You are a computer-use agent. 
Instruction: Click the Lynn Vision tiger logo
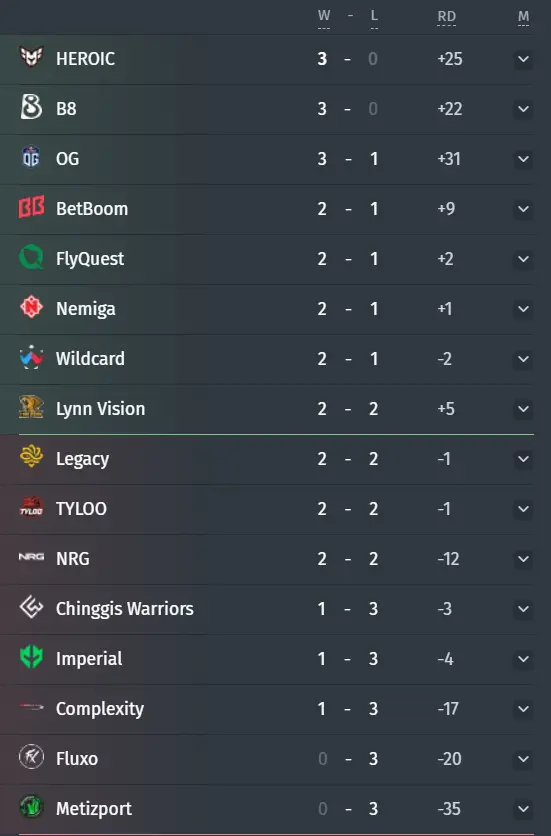click(x=31, y=407)
